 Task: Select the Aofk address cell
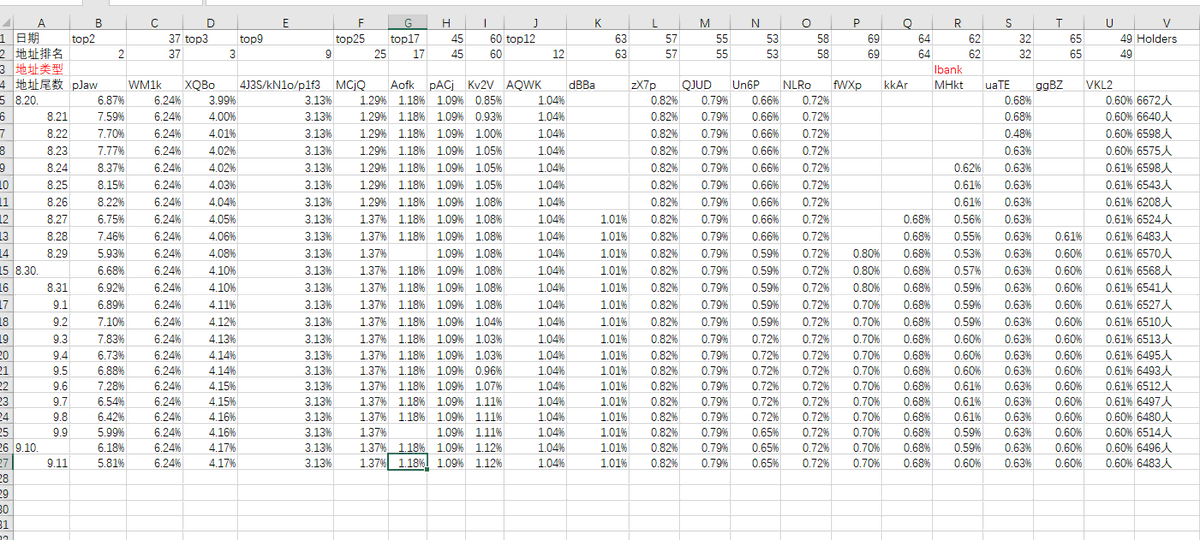pyautogui.click(x=408, y=85)
